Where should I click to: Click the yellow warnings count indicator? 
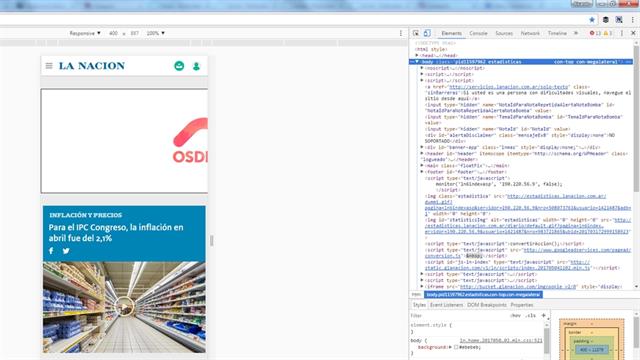click(x=608, y=33)
